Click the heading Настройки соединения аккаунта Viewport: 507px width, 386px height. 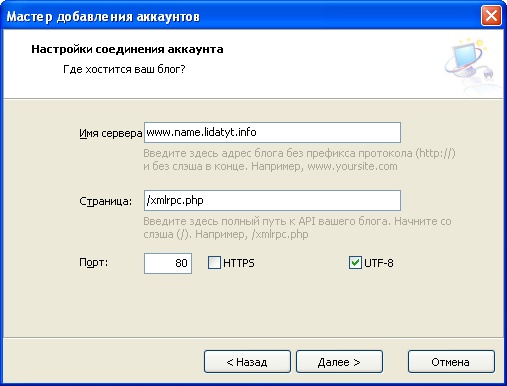[127, 49]
